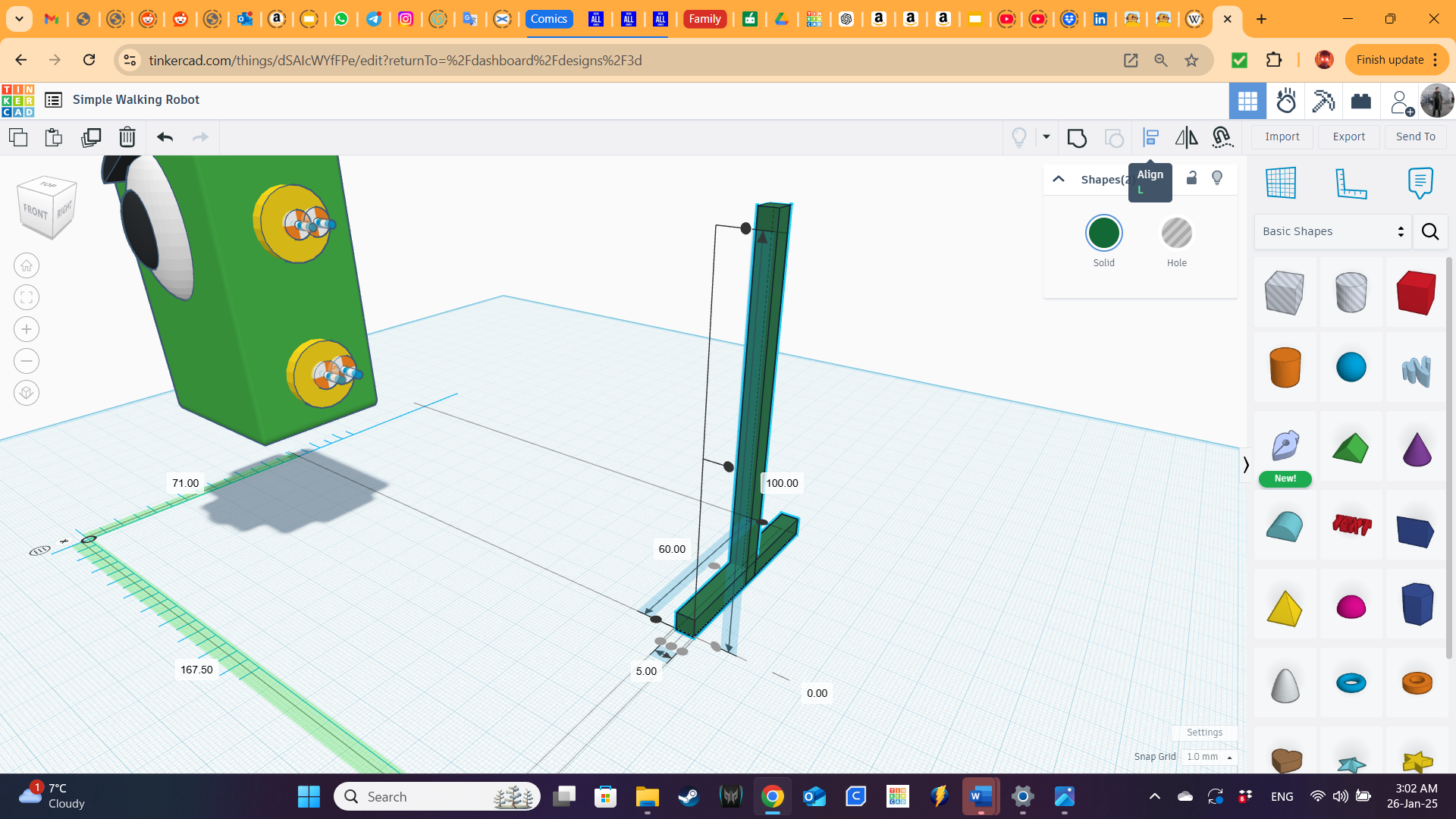The height and width of the screenshot is (819, 1456).
Task: Click the Export button
Action: point(1348,136)
